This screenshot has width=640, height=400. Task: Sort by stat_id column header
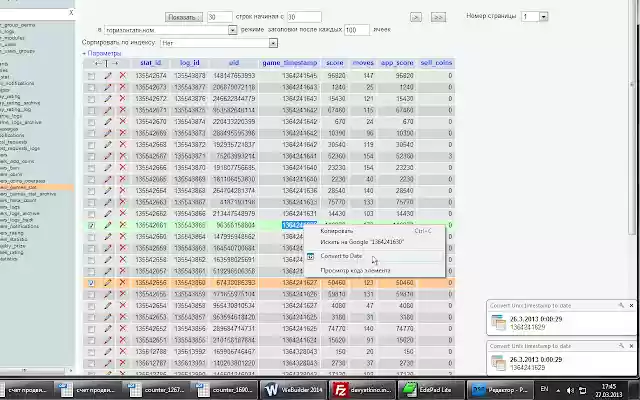point(151,63)
